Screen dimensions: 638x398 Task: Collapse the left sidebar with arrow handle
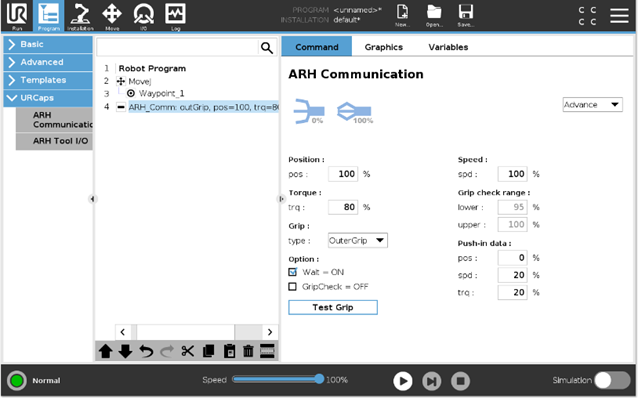(92, 199)
